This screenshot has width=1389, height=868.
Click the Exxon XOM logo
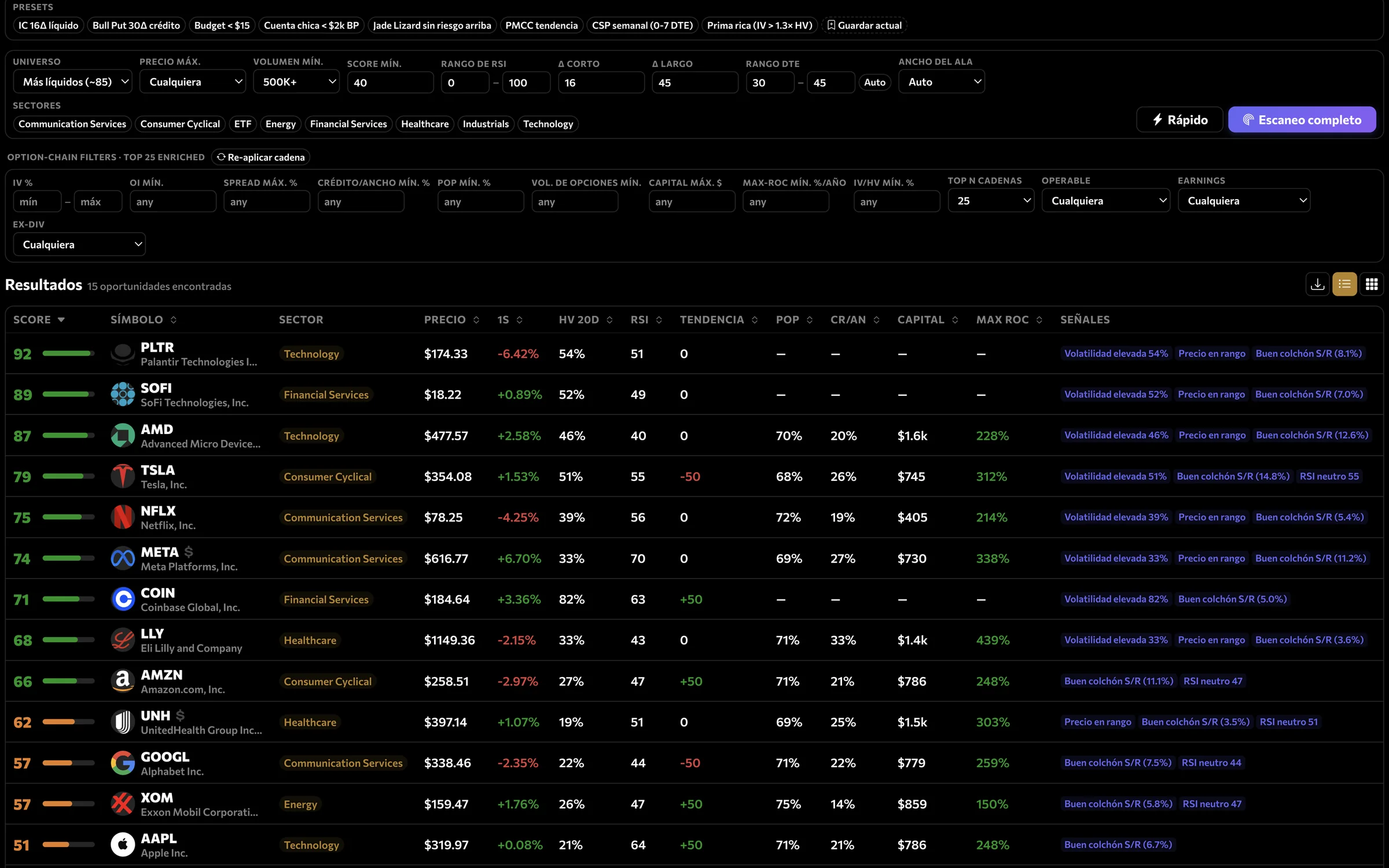coord(123,804)
